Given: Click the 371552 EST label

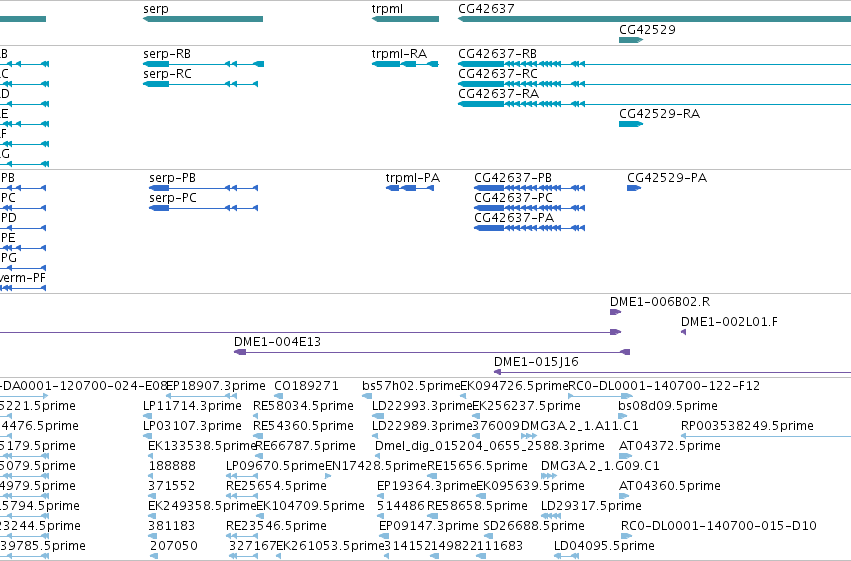Looking at the screenshot, I should 172,486.
